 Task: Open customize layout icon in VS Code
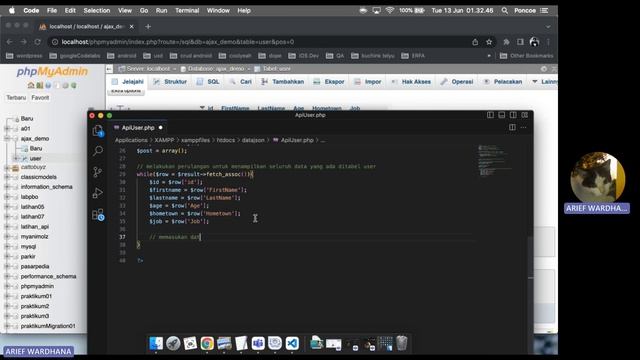tap(524, 115)
